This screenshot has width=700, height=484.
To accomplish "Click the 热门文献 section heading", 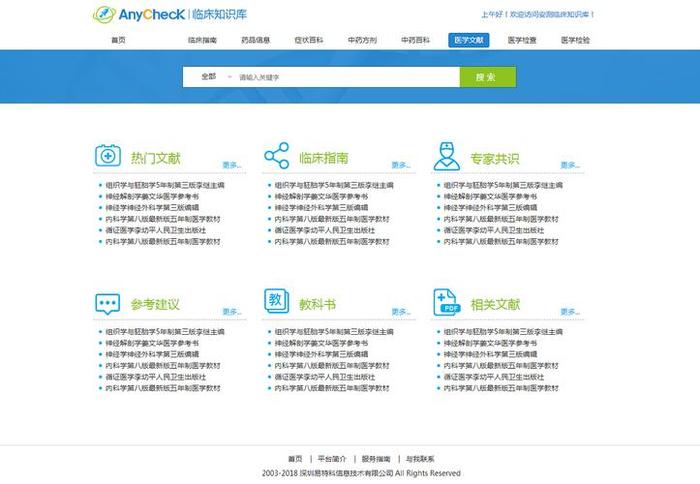I will [155, 158].
